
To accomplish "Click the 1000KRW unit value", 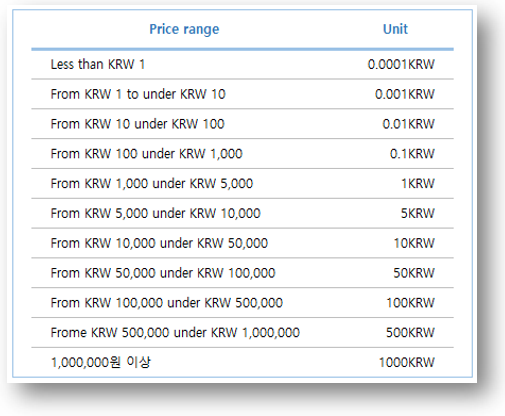I will (x=407, y=362).
